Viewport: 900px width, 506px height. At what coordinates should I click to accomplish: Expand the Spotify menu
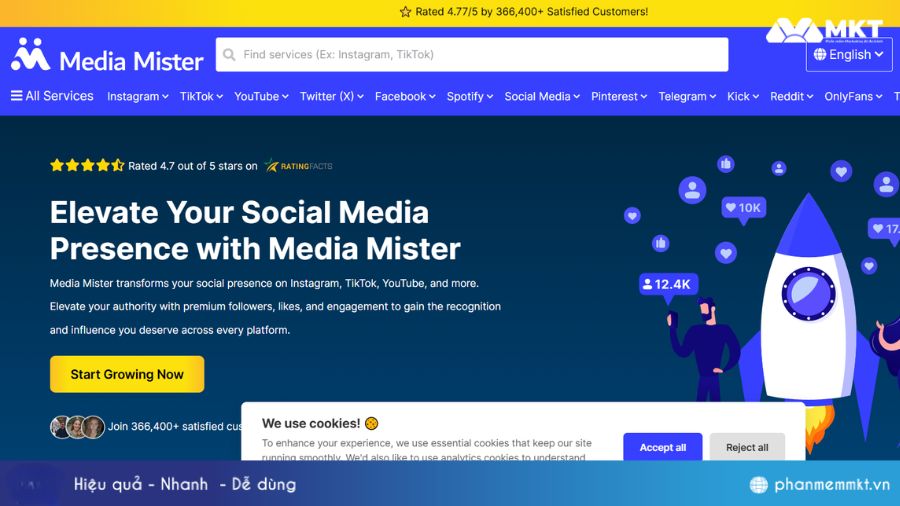(470, 96)
